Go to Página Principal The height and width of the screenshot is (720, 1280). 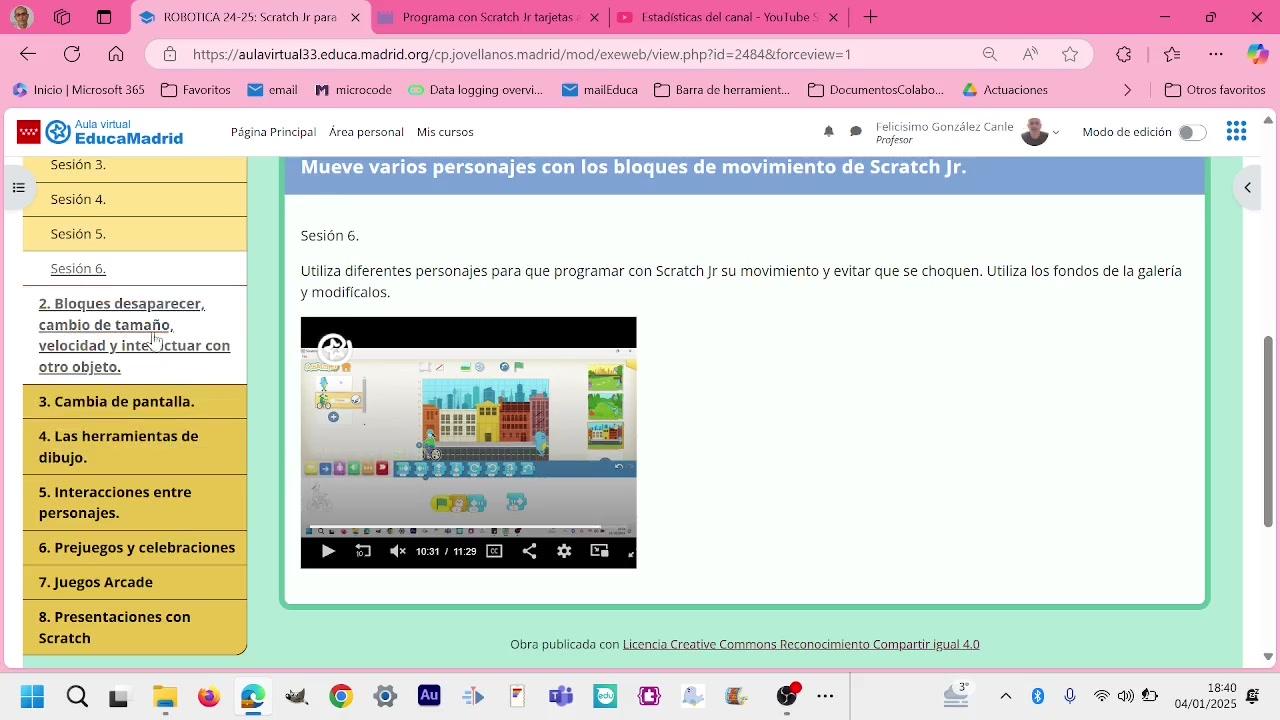click(x=273, y=132)
